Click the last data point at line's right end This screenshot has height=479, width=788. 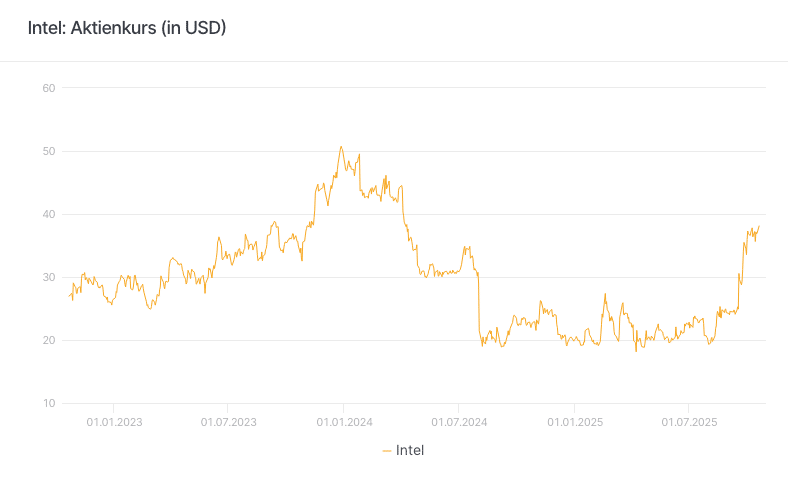(x=759, y=226)
